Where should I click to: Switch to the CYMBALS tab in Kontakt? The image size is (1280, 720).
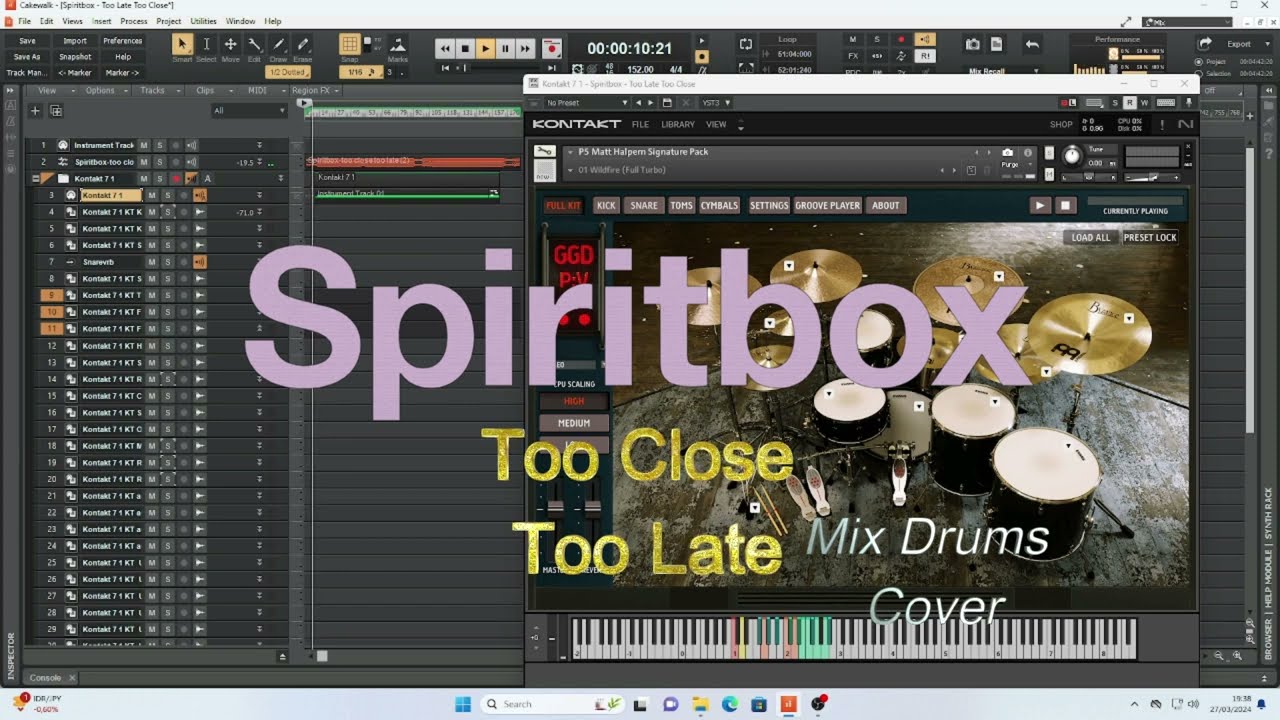719,205
